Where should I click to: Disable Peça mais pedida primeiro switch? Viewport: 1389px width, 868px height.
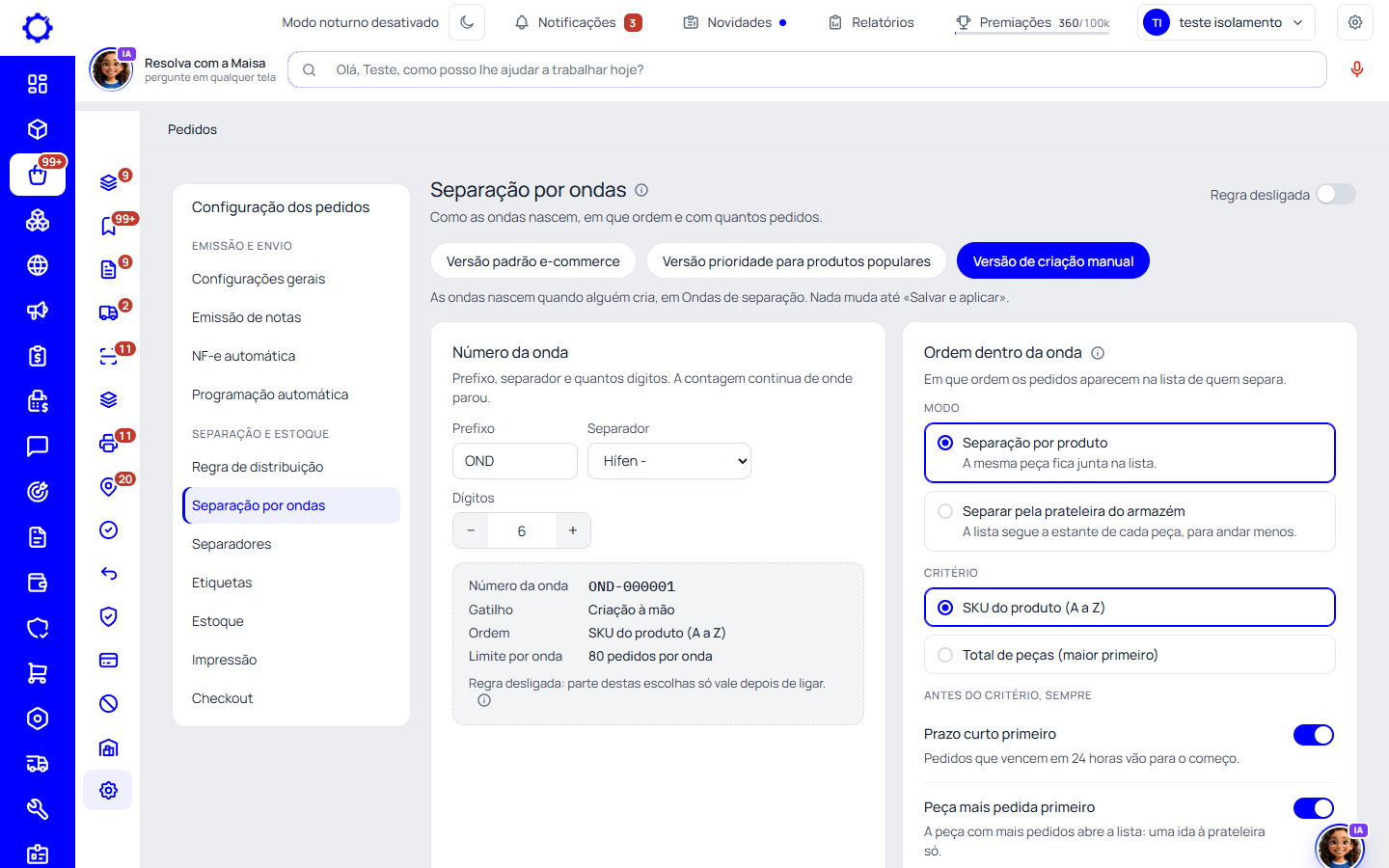tap(1314, 808)
